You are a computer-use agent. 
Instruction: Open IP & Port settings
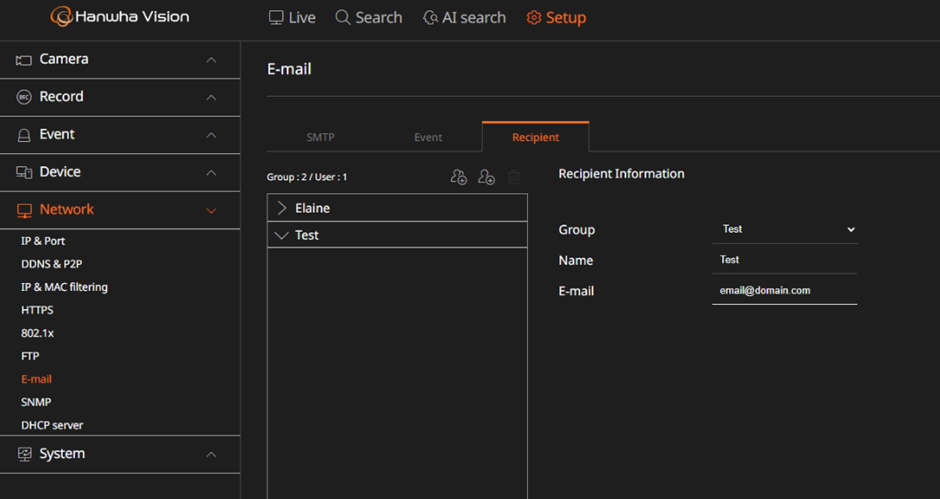tap(43, 241)
